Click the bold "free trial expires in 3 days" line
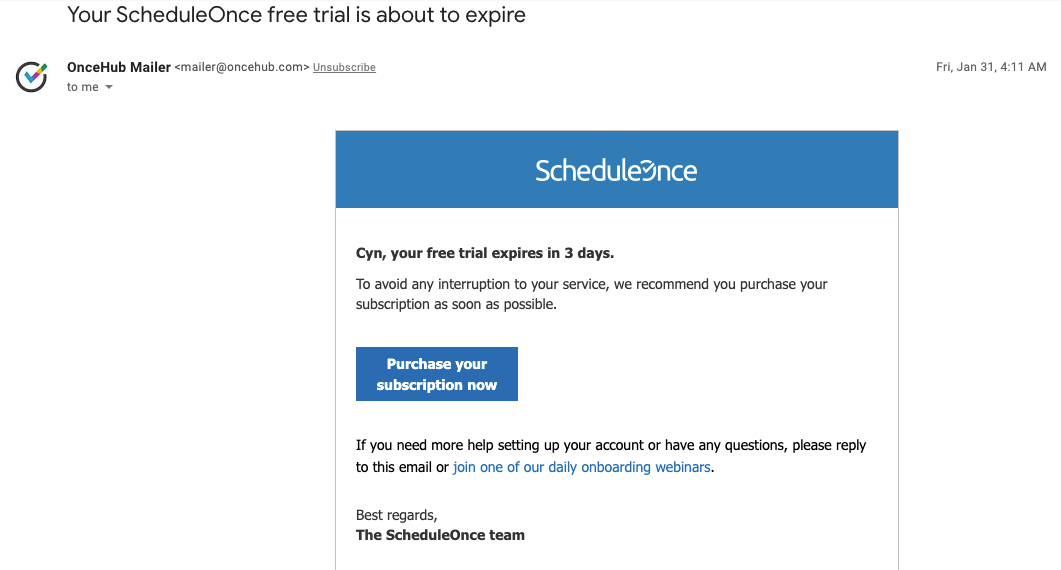 tap(485, 253)
